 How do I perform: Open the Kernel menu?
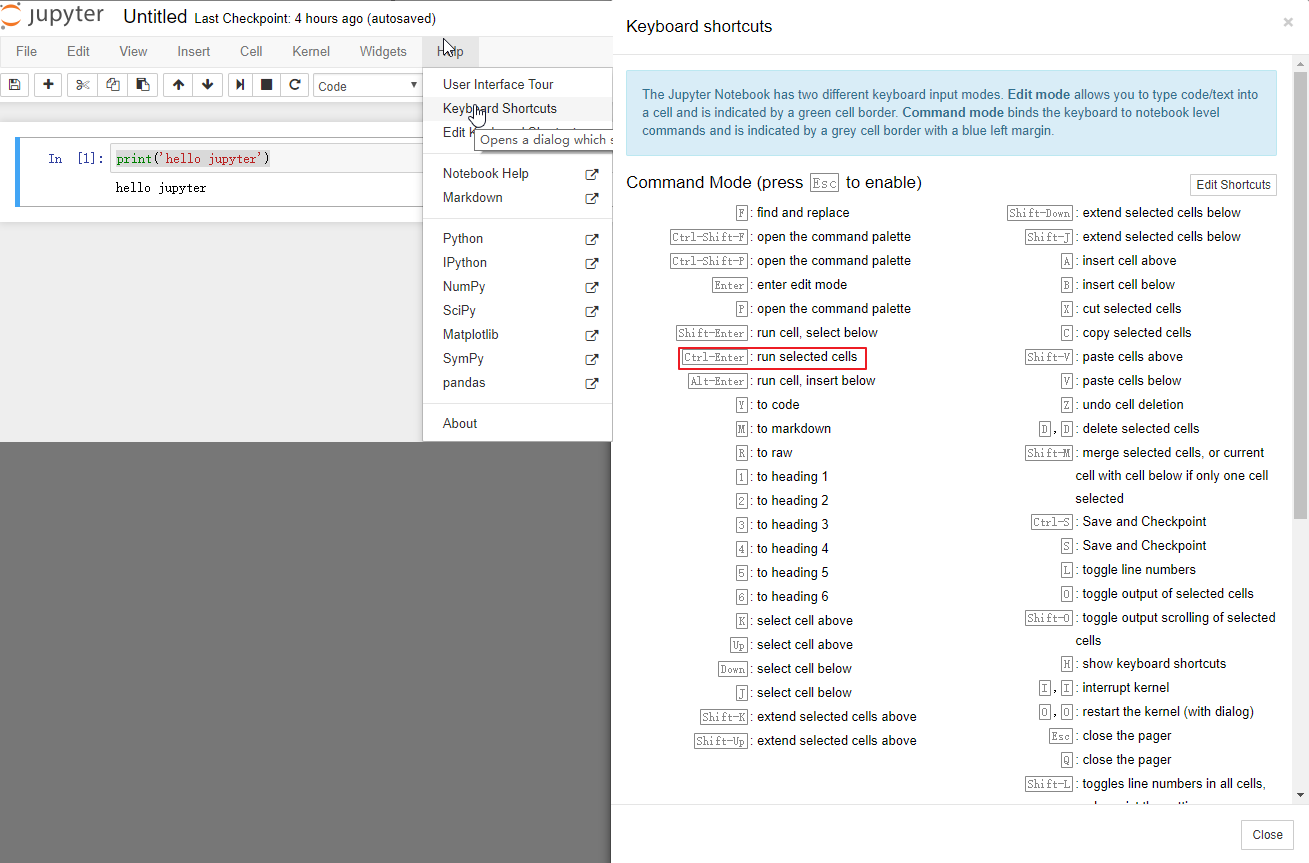coord(311,51)
